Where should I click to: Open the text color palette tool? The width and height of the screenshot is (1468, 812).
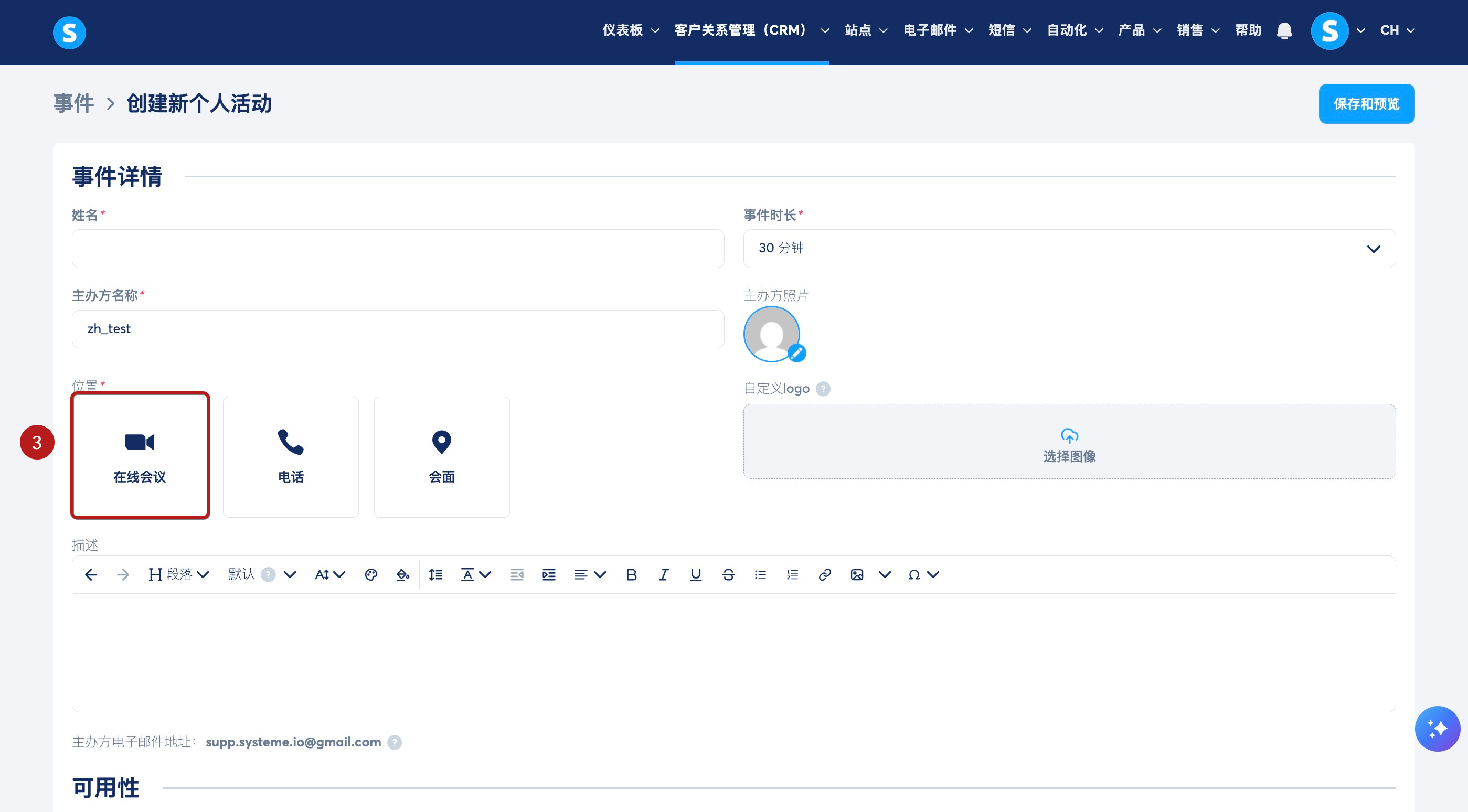pos(371,575)
